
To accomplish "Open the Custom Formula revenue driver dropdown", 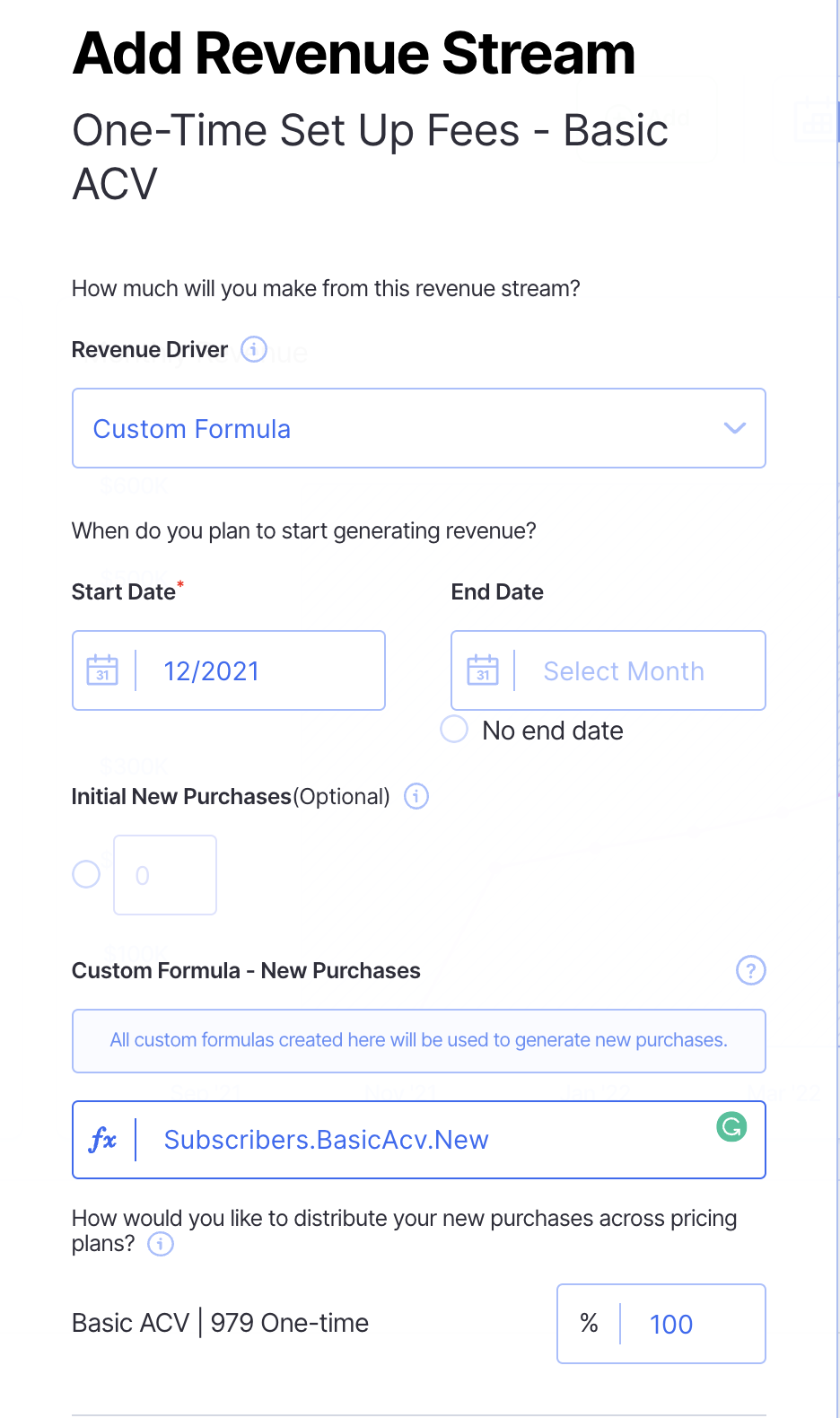I will tap(395, 428).
